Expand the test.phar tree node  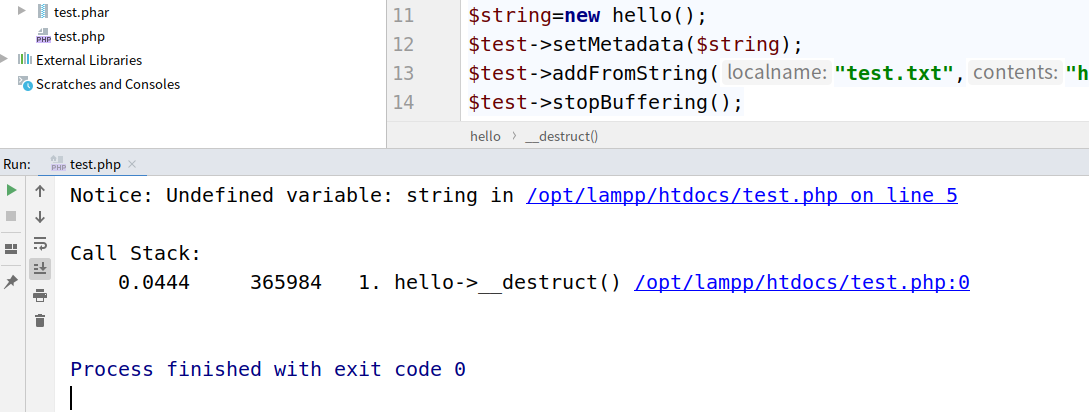pyautogui.click(x=22, y=11)
